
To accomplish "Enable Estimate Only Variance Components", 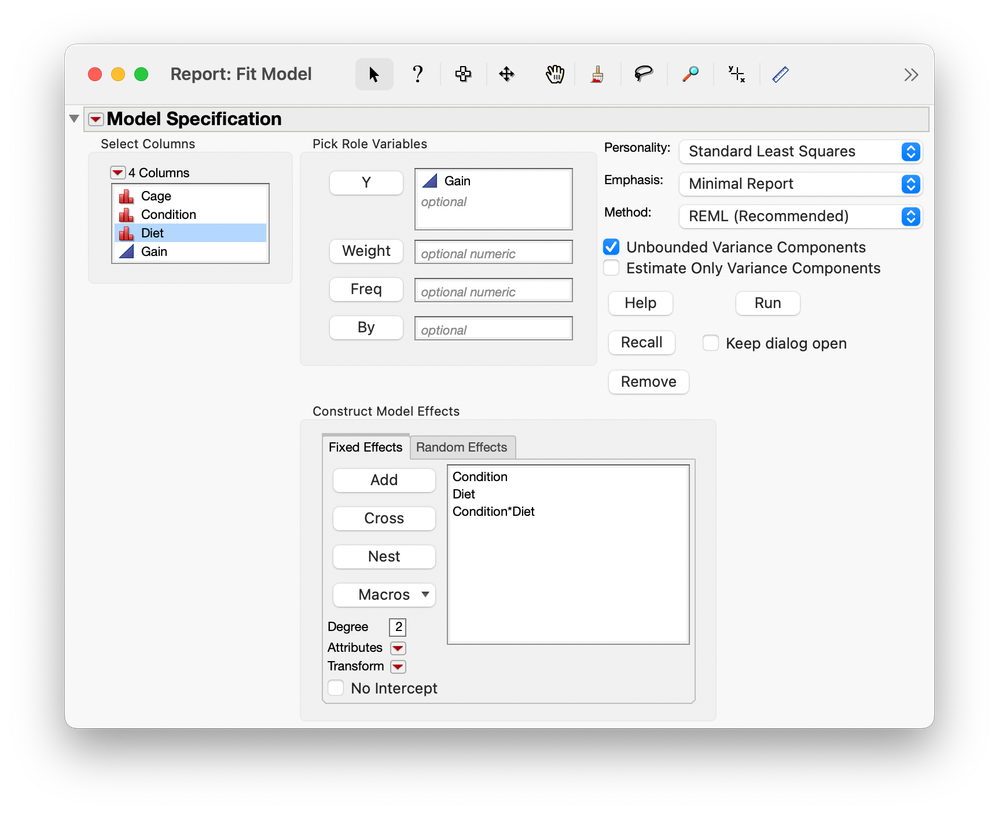I will pyautogui.click(x=610, y=268).
